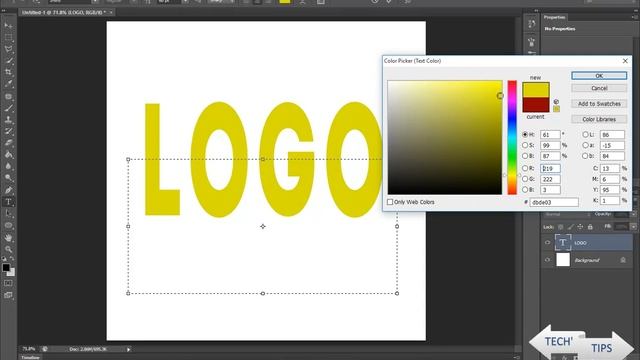Click the R value input field

click(550, 168)
